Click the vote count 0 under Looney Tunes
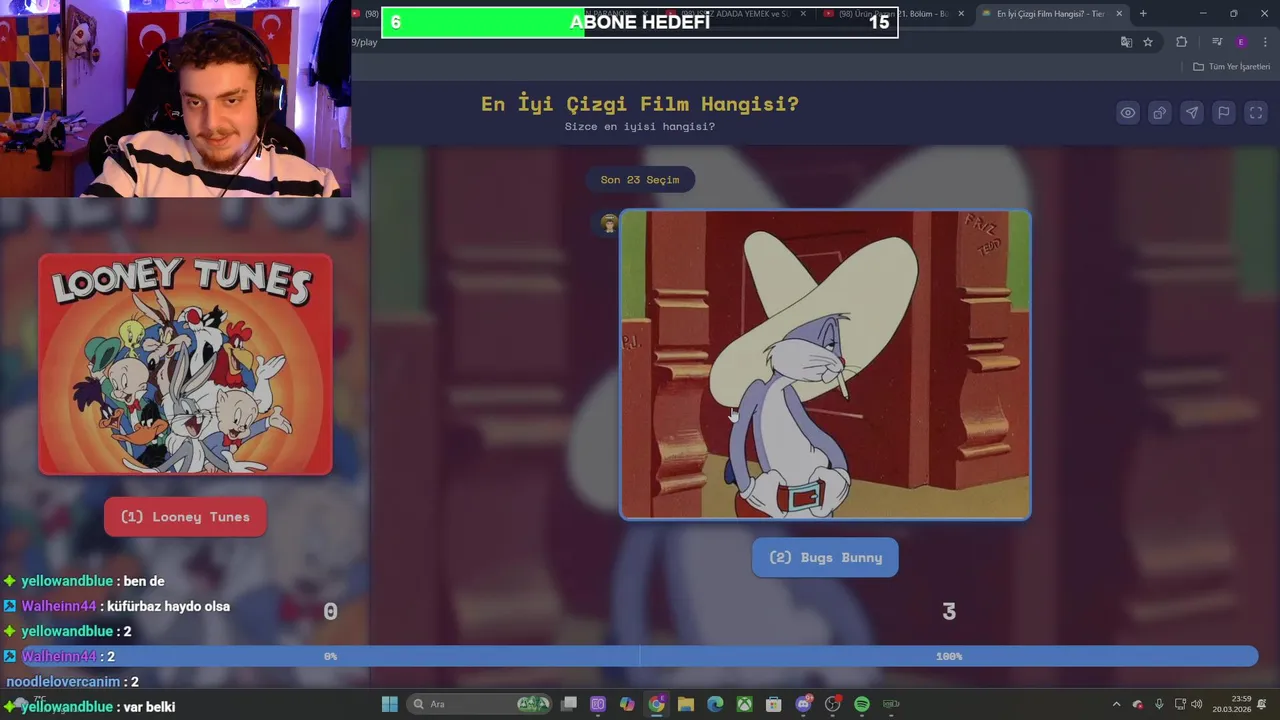Image resolution: width=1280 pixels, height=720 pixels. point(330,611)
